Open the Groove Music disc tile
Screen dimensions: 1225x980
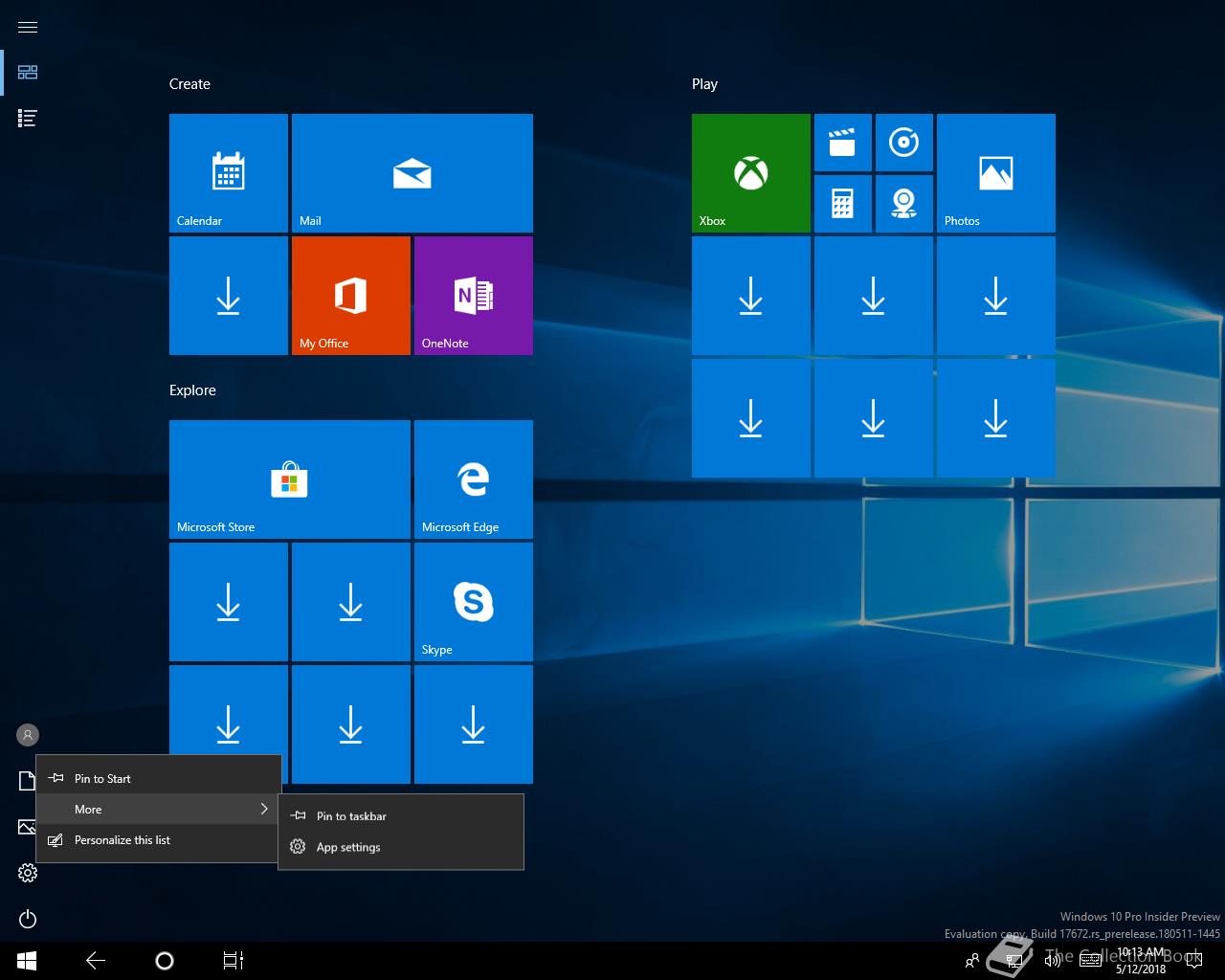(904, 143)
